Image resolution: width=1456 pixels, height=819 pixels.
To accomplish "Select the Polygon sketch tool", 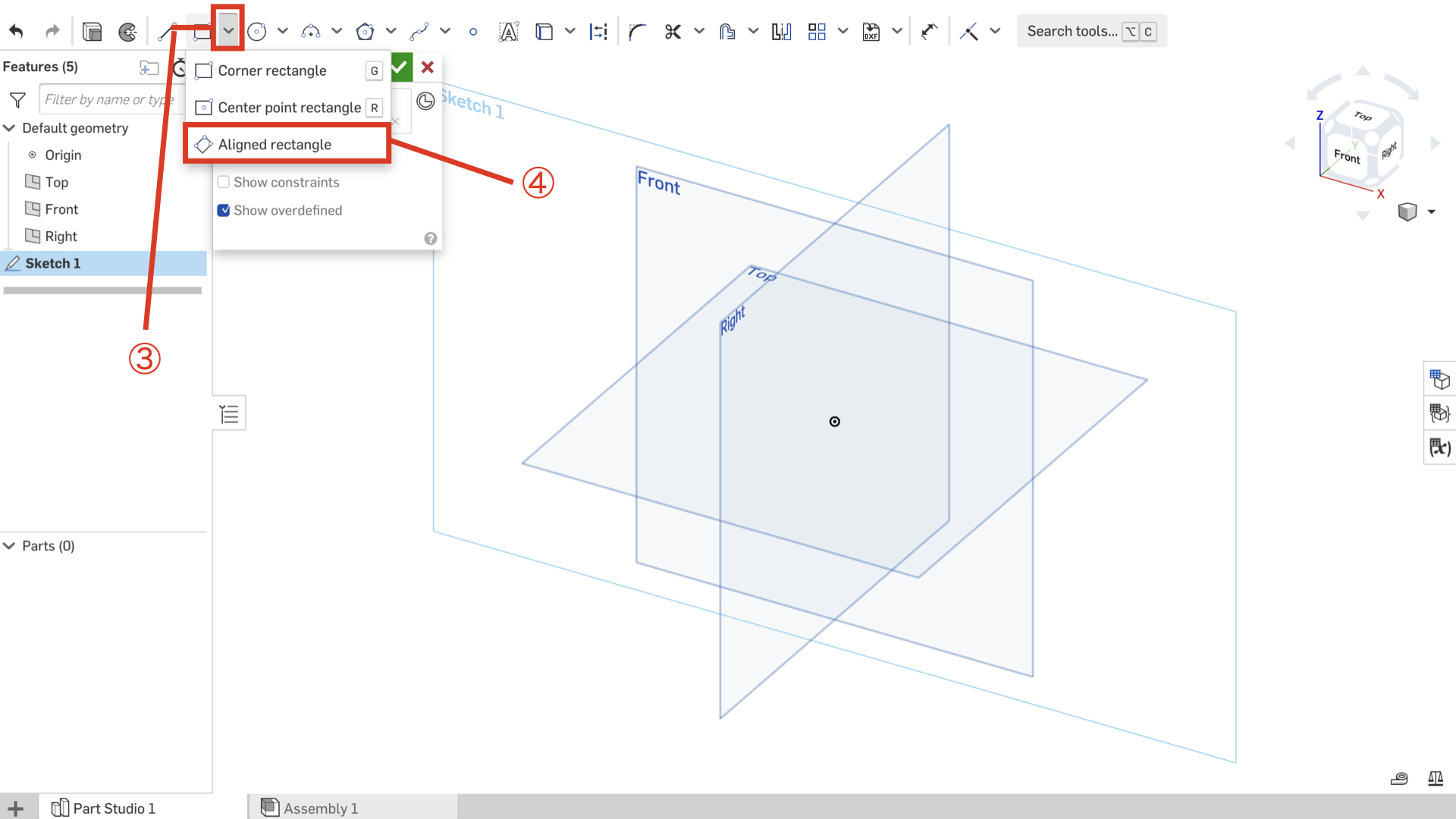I will (x=365, y=31).
